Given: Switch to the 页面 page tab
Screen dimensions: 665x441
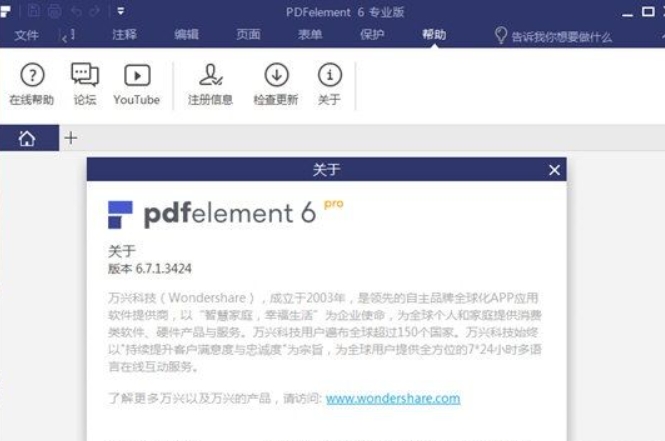Looking at the screenshot, I should point(248,34).
